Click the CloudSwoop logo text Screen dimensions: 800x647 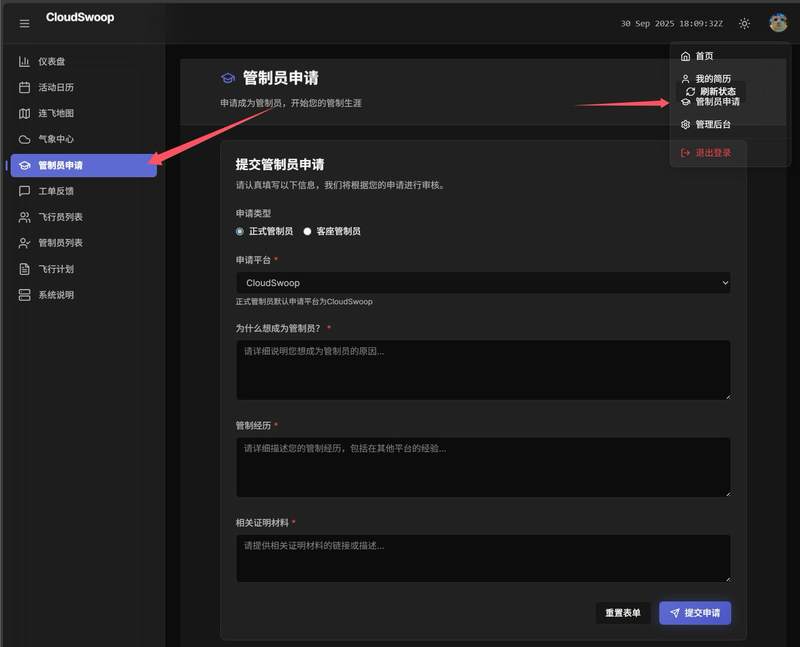tap(80, 17)
